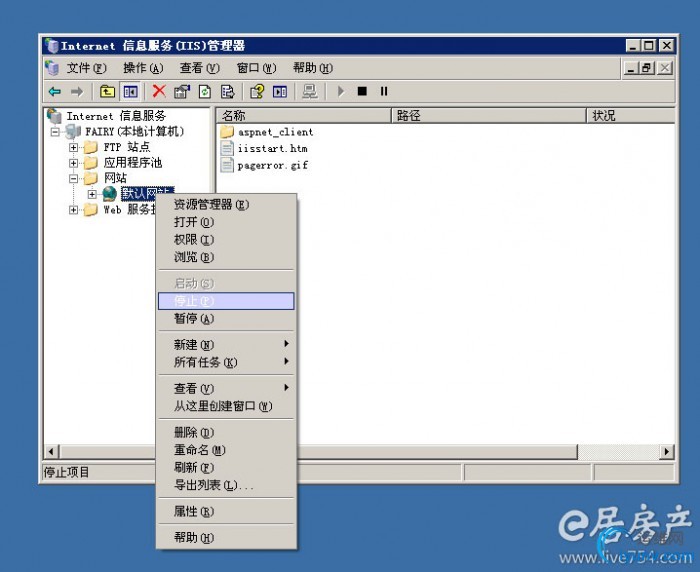
Task: Expand the Web 服务扩展 node
Action: coord(74,210)
